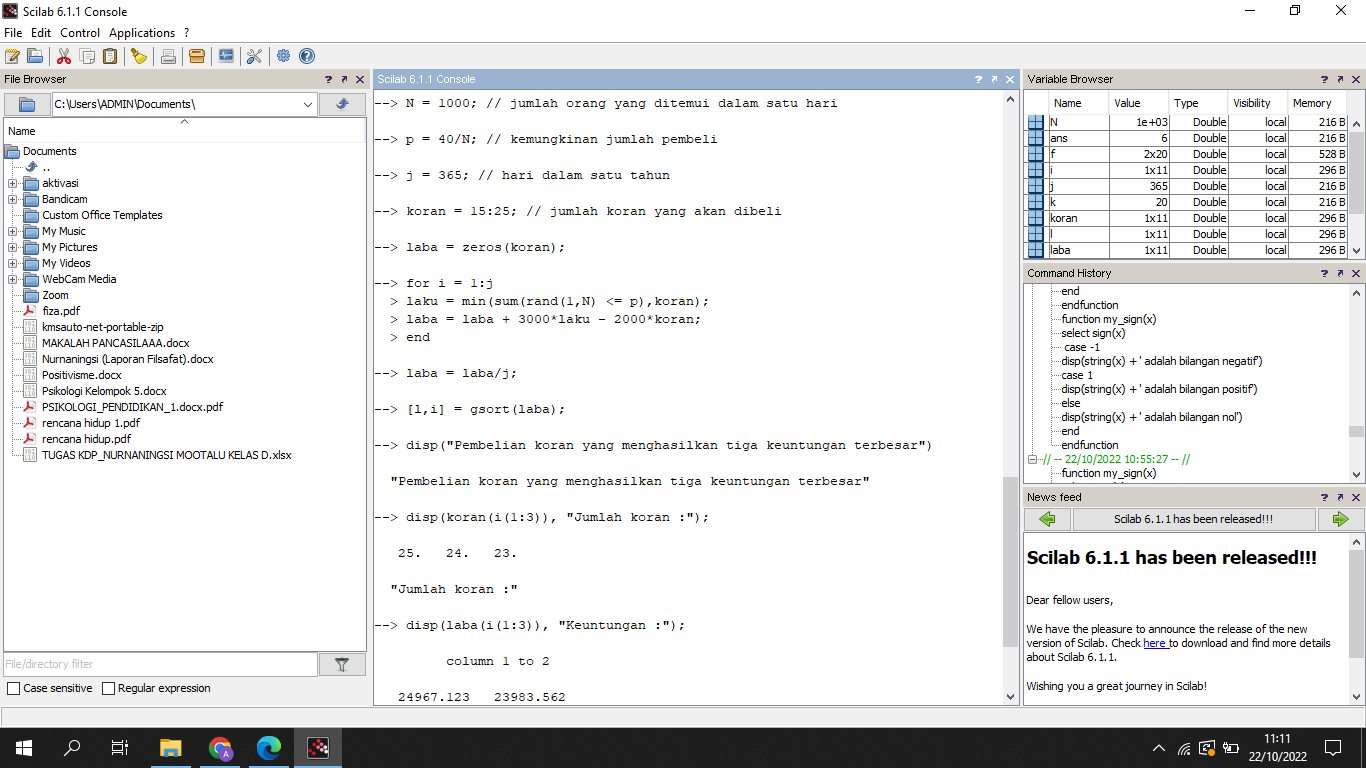1366x768 pixels.
Task: Click the 'Scilab 6.1.1 has been released!!!' title button
Action: pyautogui.click(x=1194, y=519)
